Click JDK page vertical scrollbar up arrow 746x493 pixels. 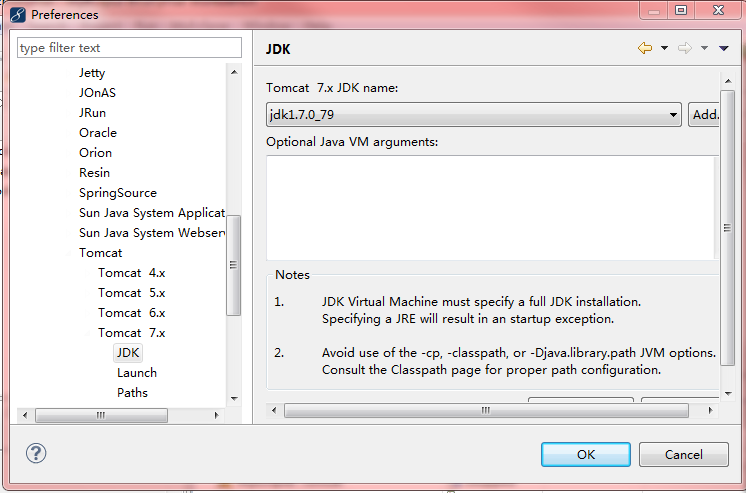click(x=728, y=81)
